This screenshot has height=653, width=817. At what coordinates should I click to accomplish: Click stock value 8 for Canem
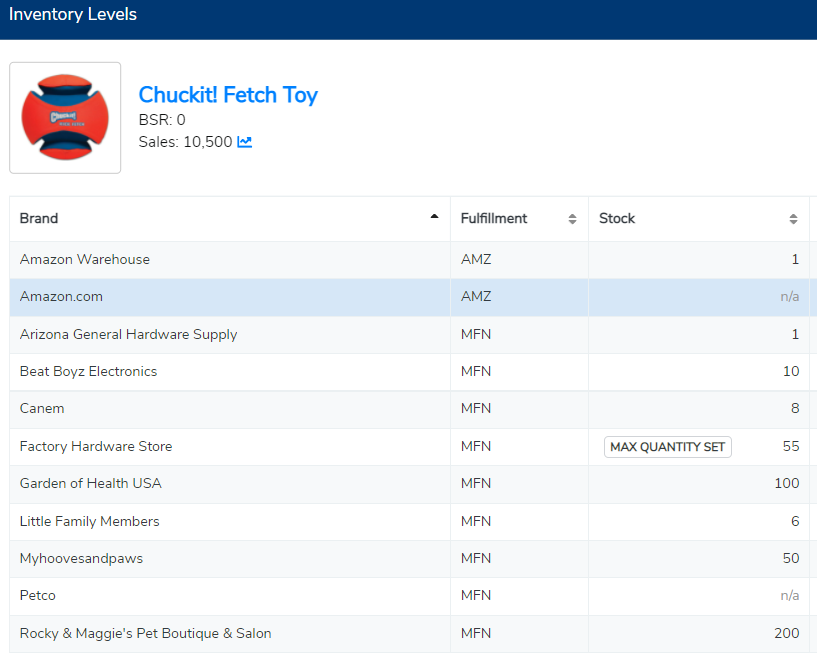pos(795,409)
